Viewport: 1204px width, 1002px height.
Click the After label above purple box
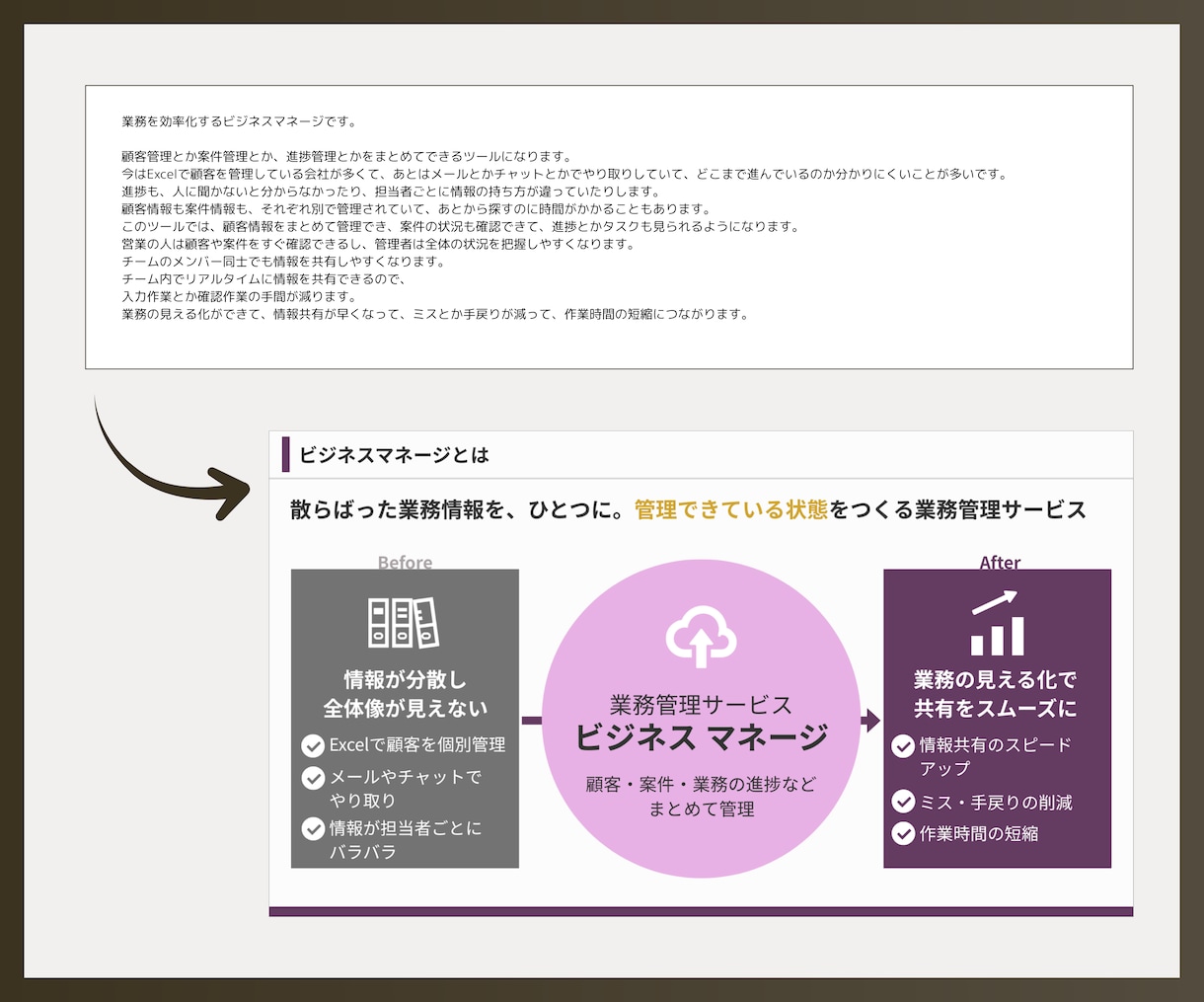point(1000,562)
